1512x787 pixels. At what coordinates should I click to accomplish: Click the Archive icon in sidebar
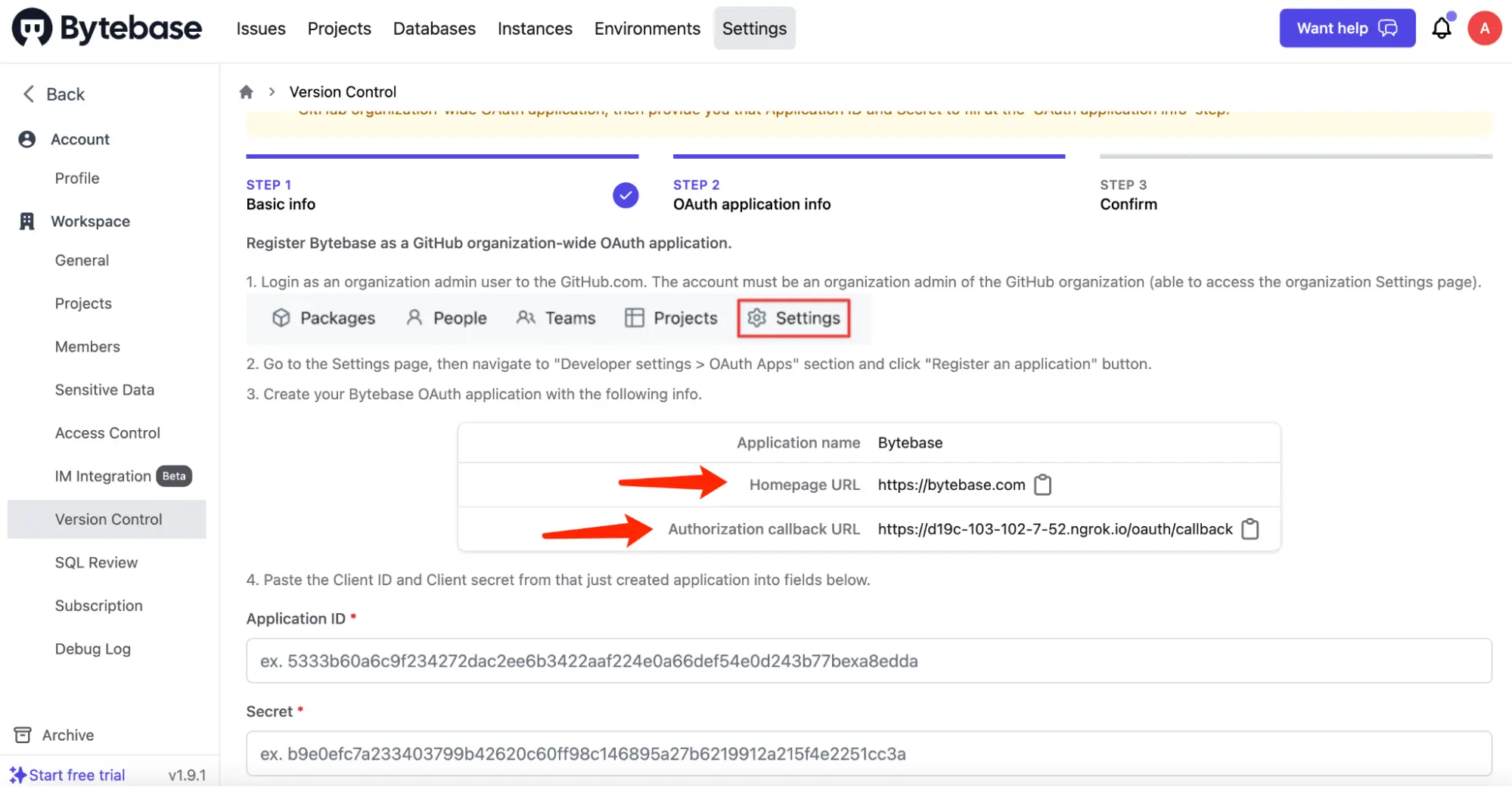(x=23, y=735)
